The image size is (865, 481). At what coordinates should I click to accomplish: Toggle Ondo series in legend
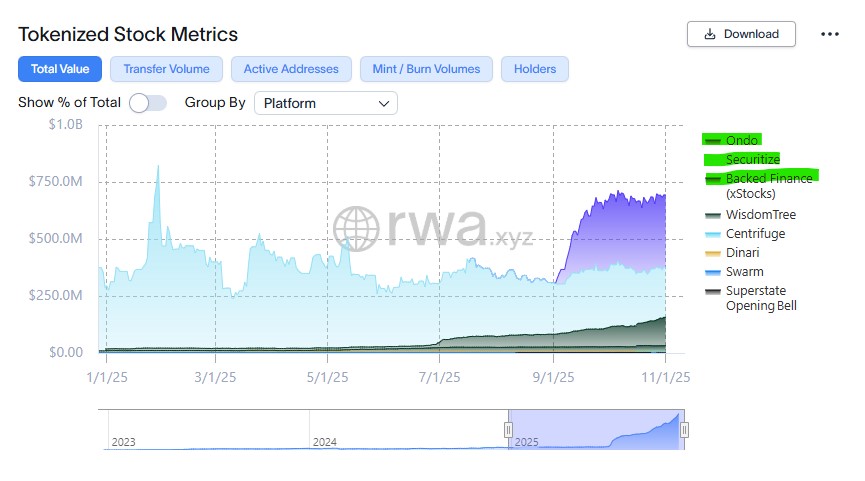pyautogui.click(x=741, y=141)
